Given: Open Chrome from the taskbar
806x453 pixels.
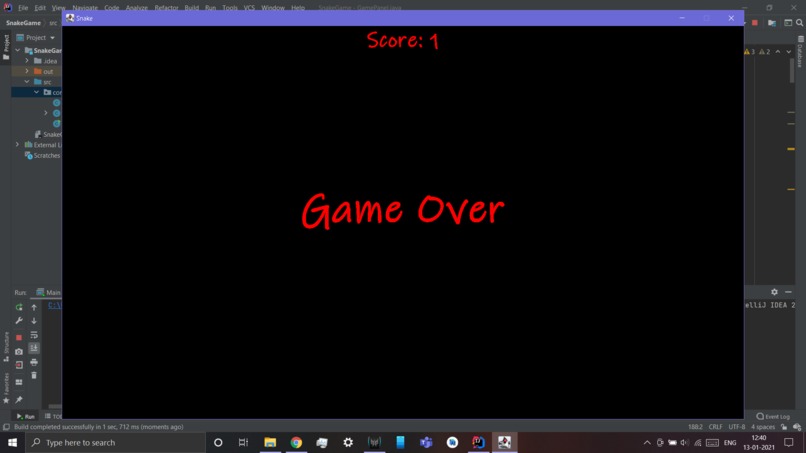Looking at the screenshot, I should click(x=296, y=442).
